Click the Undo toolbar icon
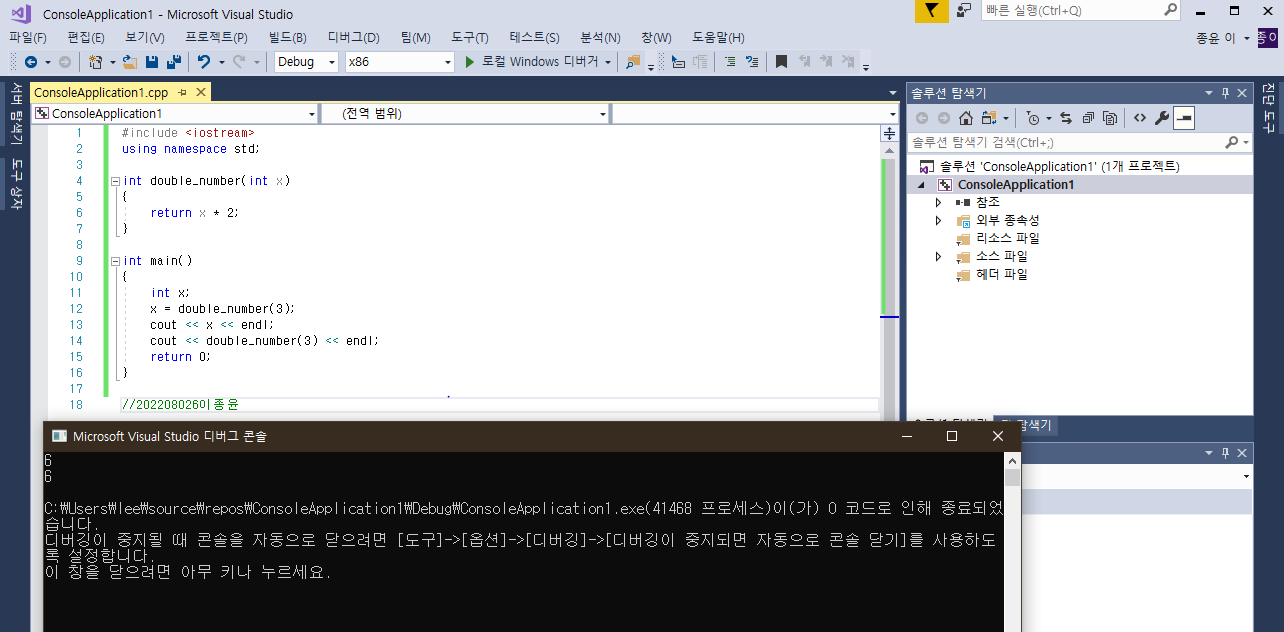This screenshot has height=632, width=1284. tap(203, 62)
